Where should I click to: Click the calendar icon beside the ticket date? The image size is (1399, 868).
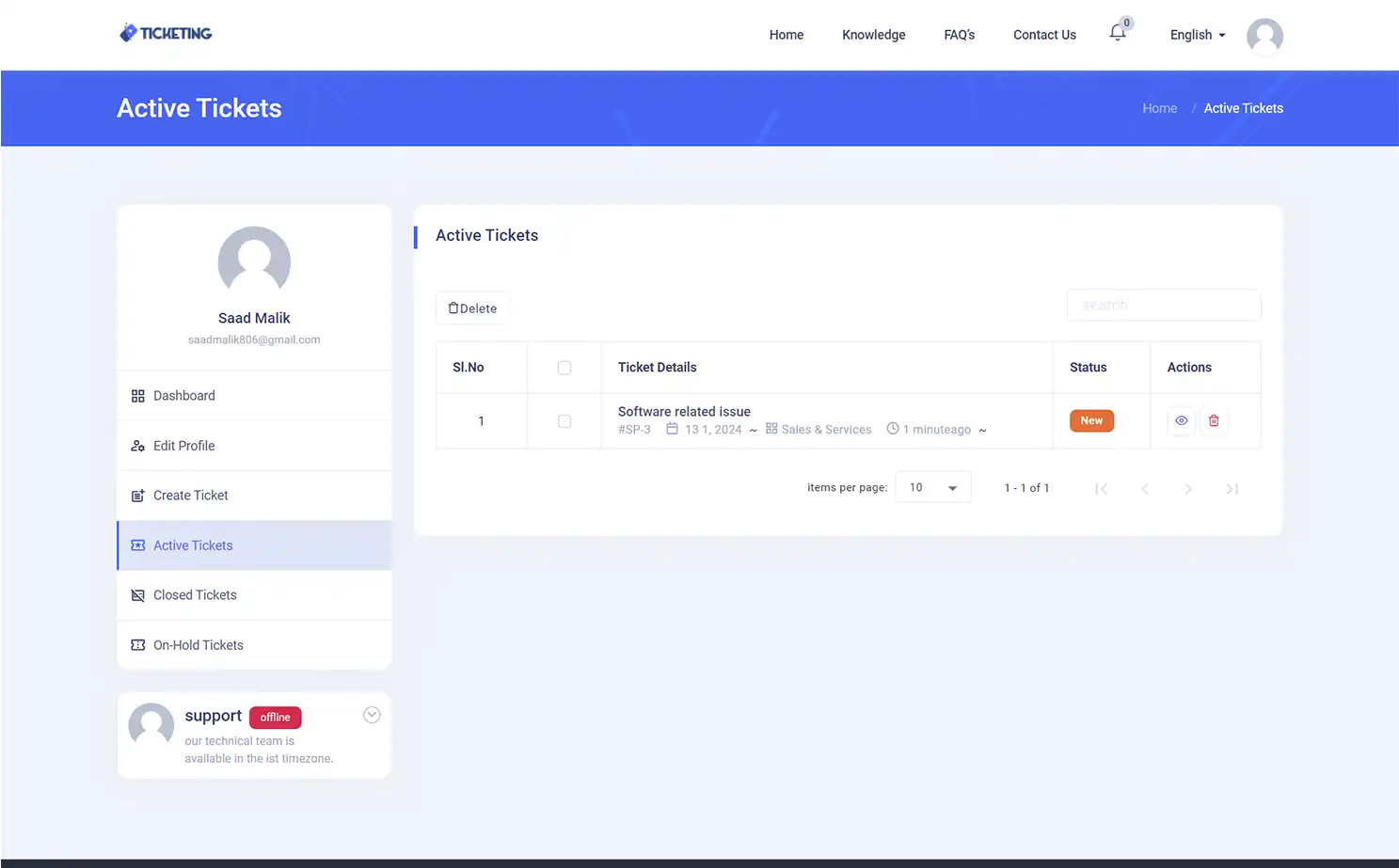point(673,429)
